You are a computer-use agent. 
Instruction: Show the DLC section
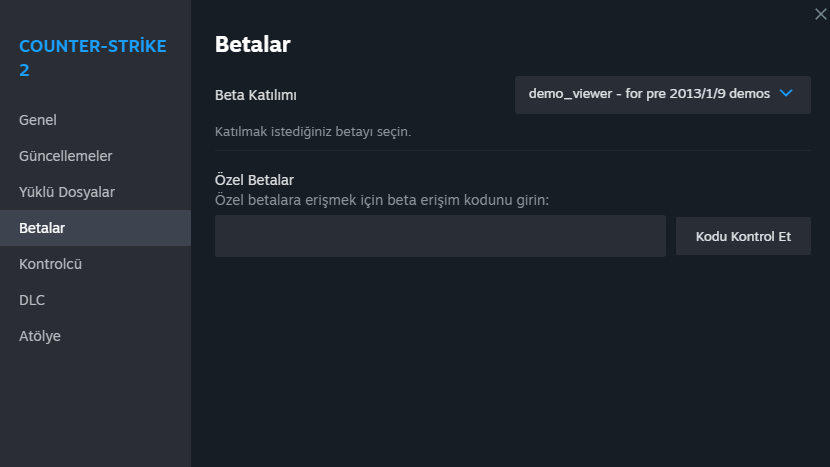[32, 300]
